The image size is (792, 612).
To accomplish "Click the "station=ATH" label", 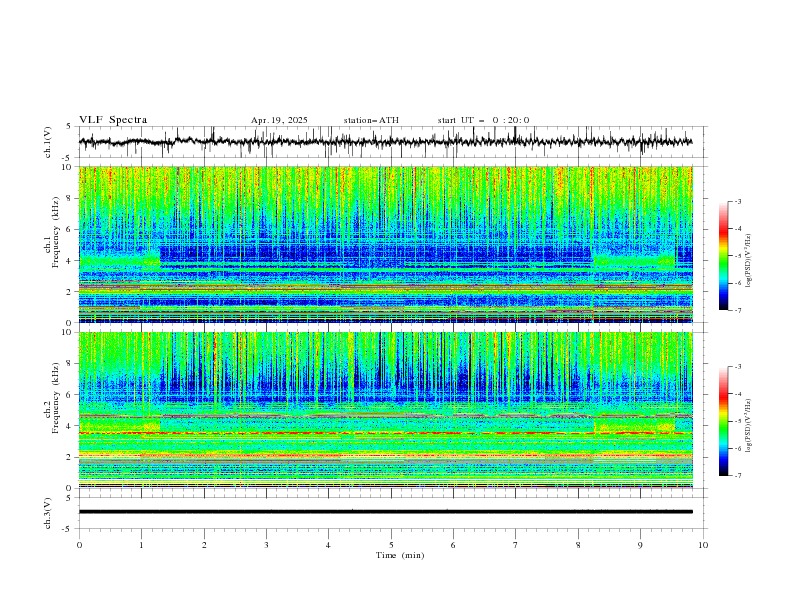I will coord(371,120).
